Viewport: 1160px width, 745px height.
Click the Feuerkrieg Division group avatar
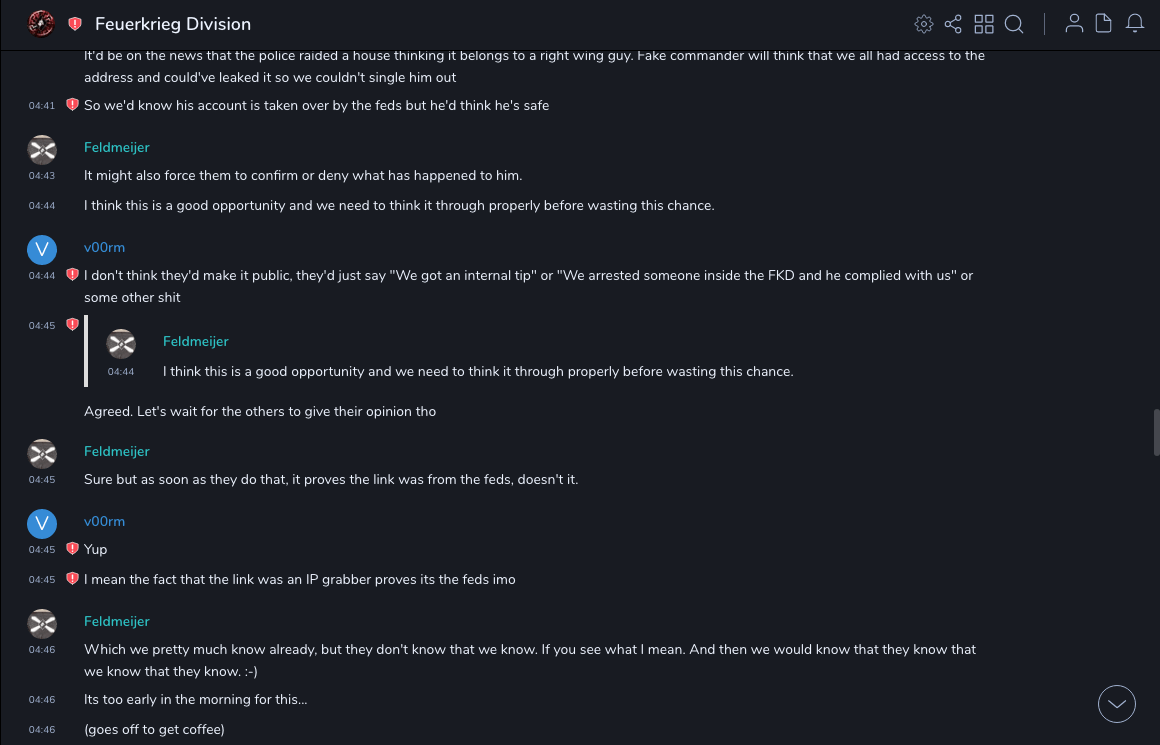pyautogui.click(x=41, y=23)
